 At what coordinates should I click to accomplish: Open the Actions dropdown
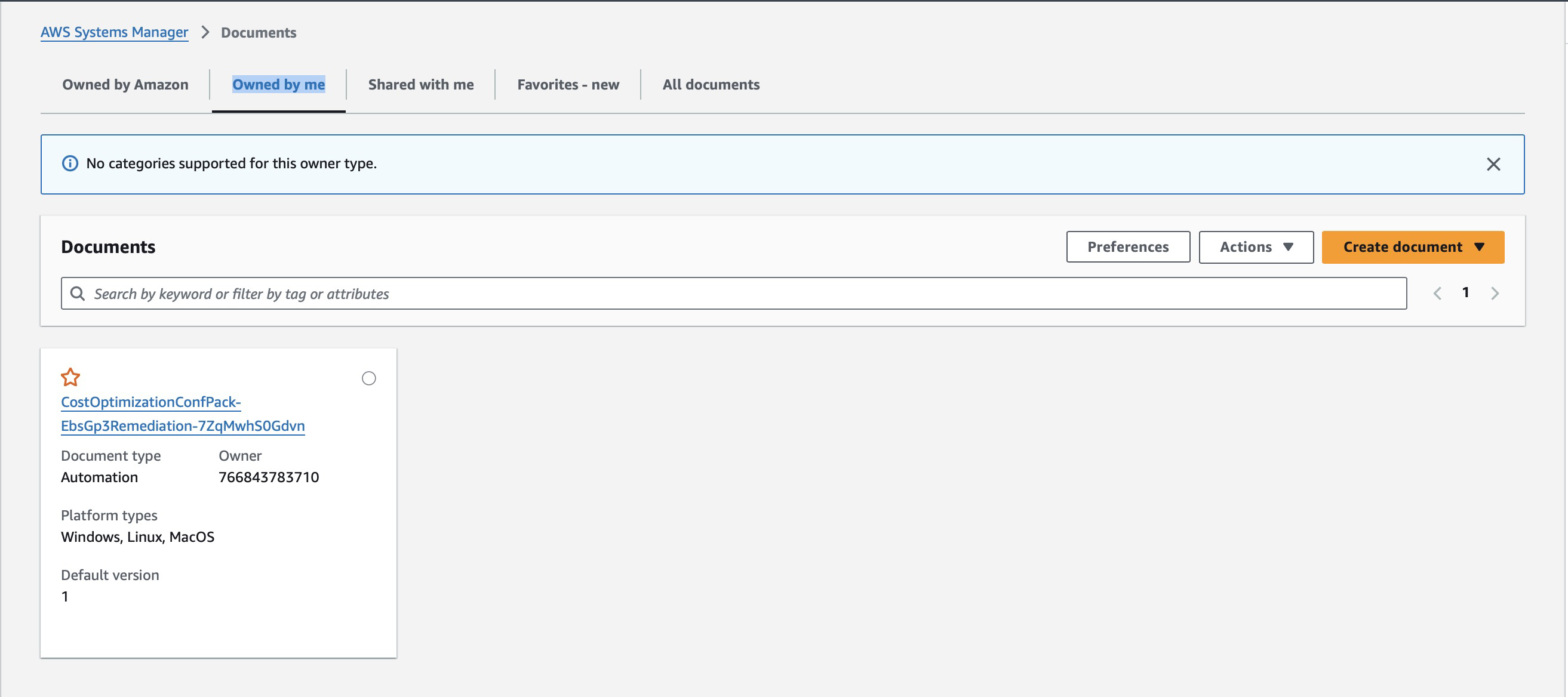[1255, 247]
